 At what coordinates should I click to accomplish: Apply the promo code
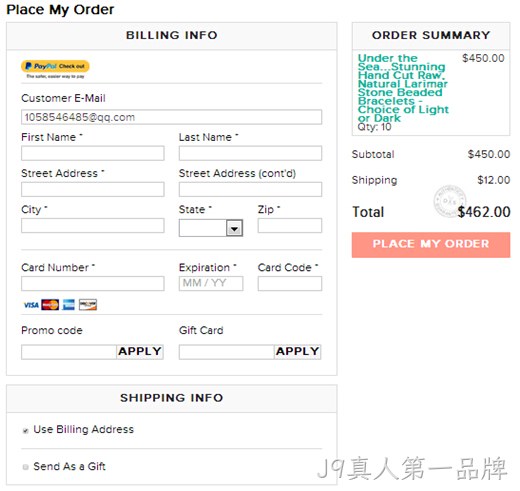tap(140, 352)
